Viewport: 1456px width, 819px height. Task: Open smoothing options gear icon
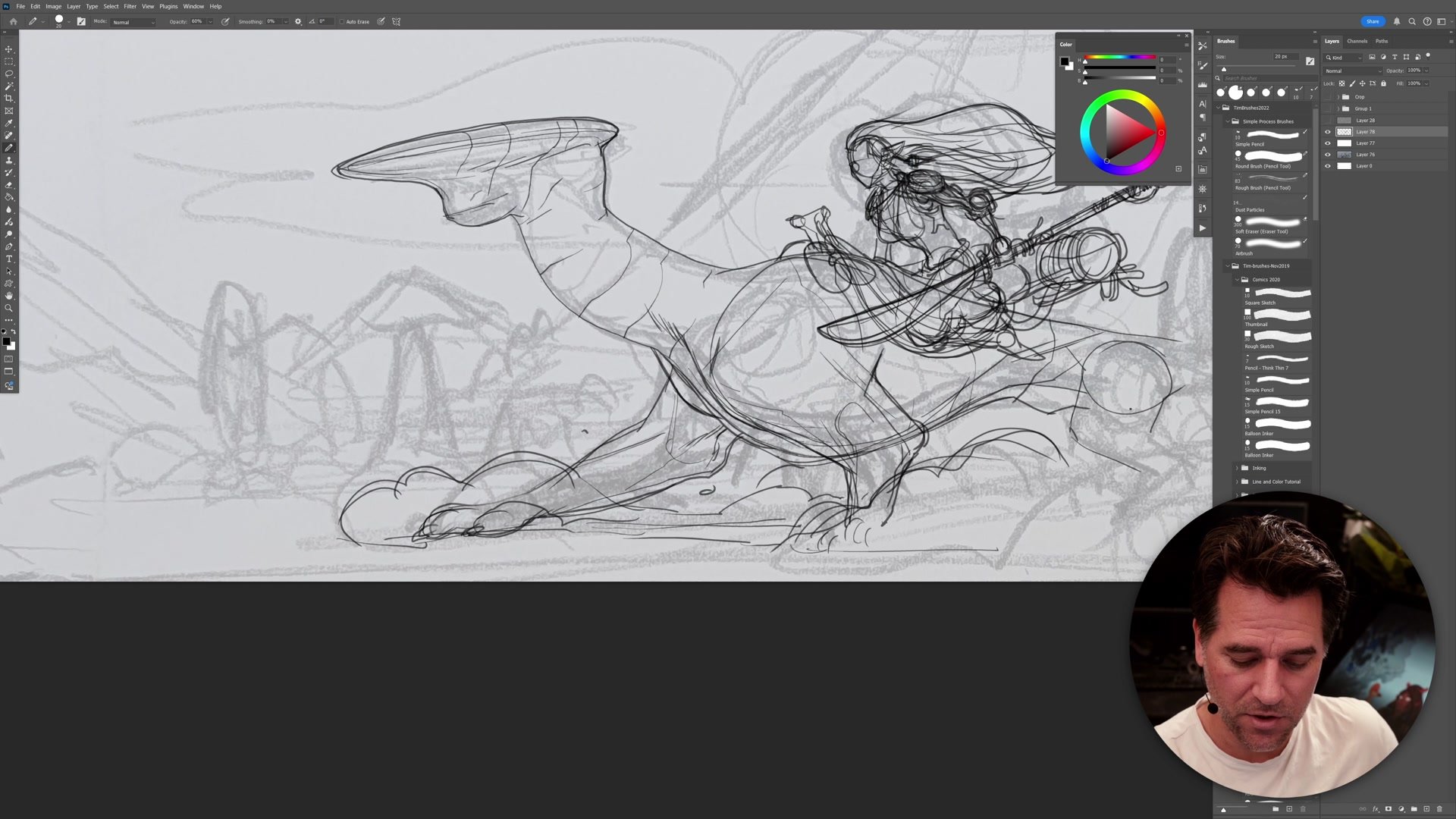click(x=298, y=21)
